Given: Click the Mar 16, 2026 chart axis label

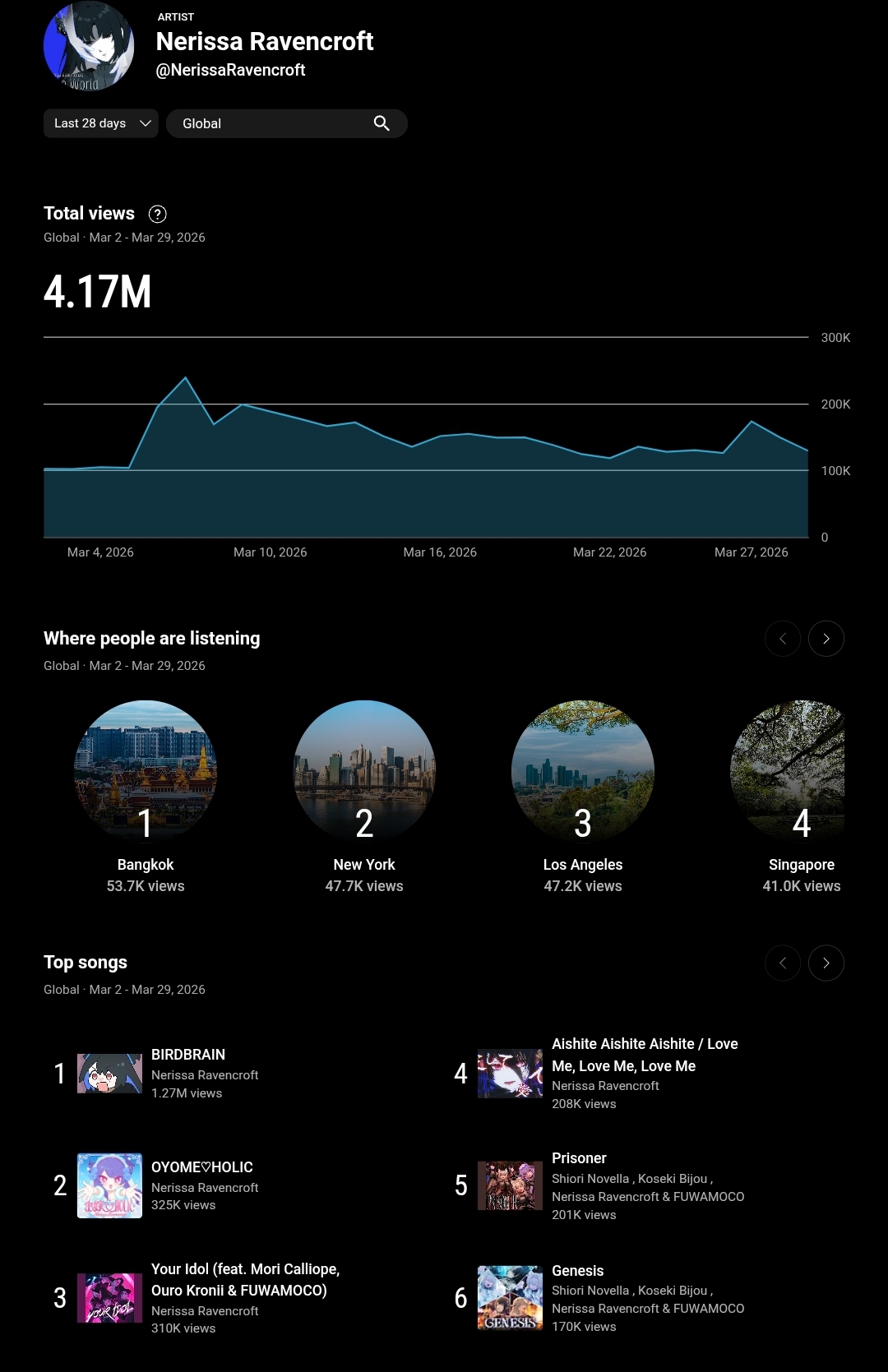Looking at the screenshot, I should (440, 552).
